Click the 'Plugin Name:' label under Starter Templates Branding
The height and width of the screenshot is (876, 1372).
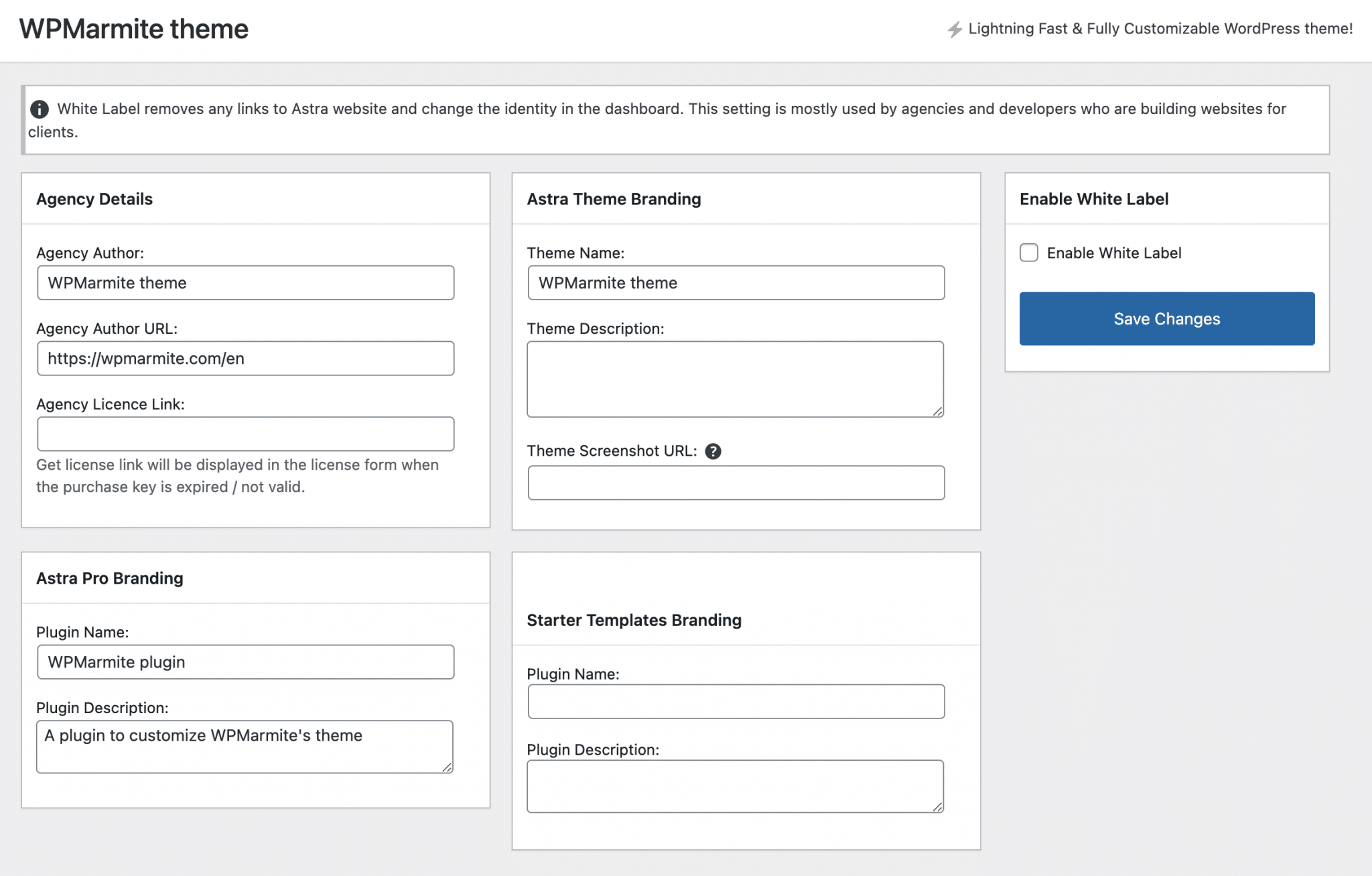pyautogui.click(x=573, y=674)
